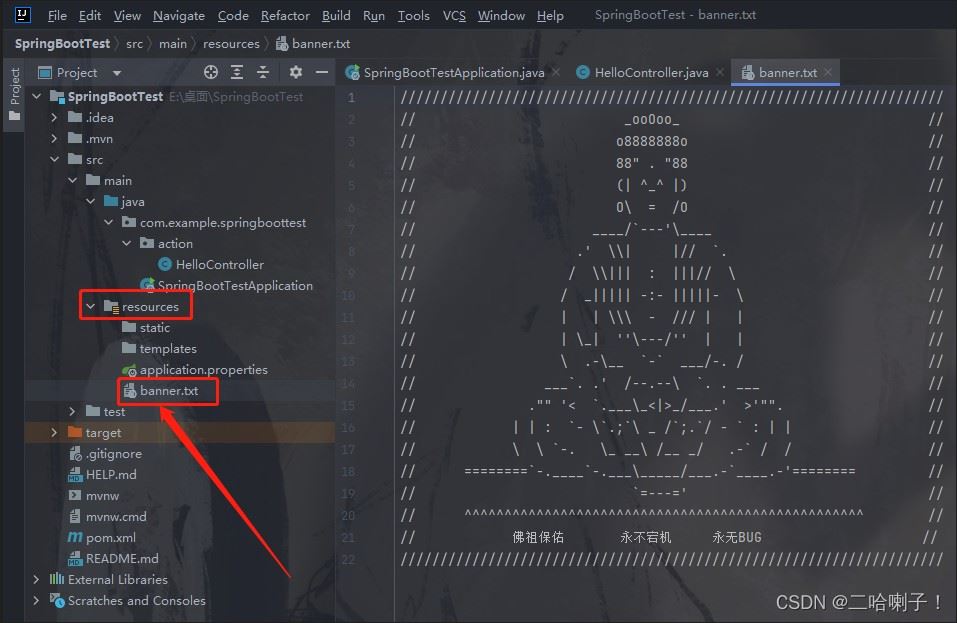Open the Run menu
This screenshot has height=623, width=957.
coord(374,15)
